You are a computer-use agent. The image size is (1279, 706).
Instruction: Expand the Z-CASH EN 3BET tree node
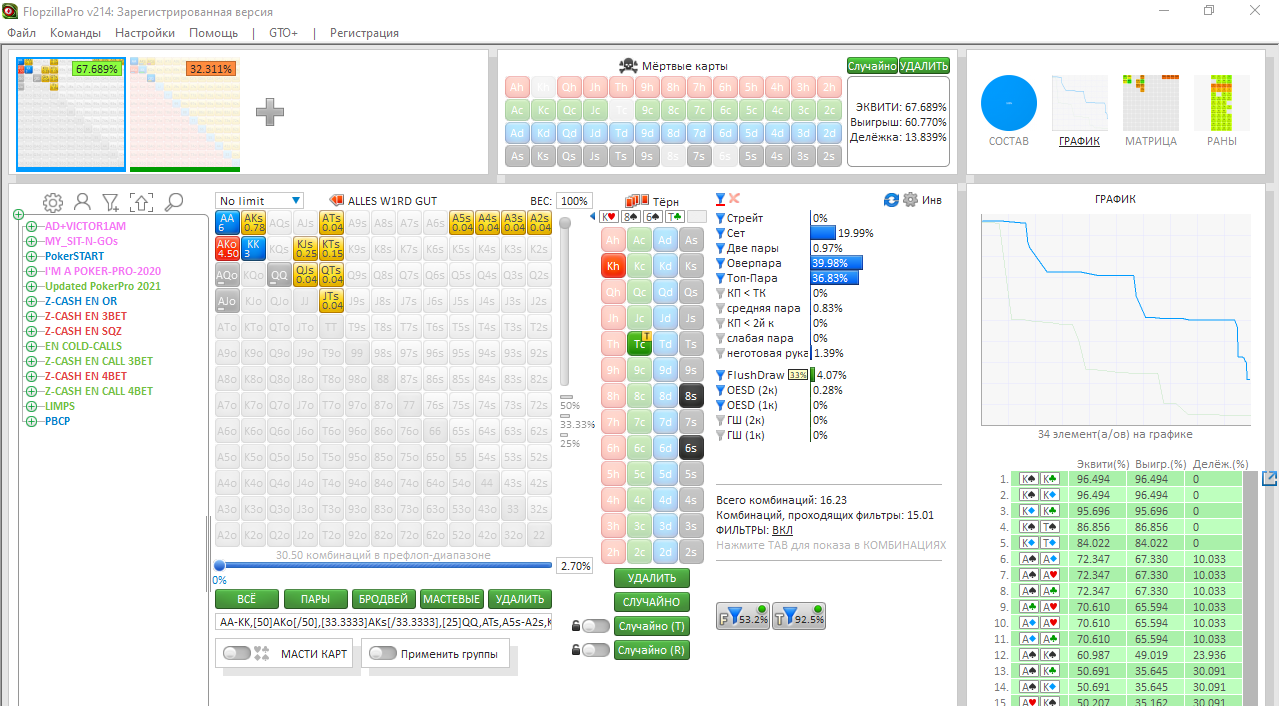31,316
